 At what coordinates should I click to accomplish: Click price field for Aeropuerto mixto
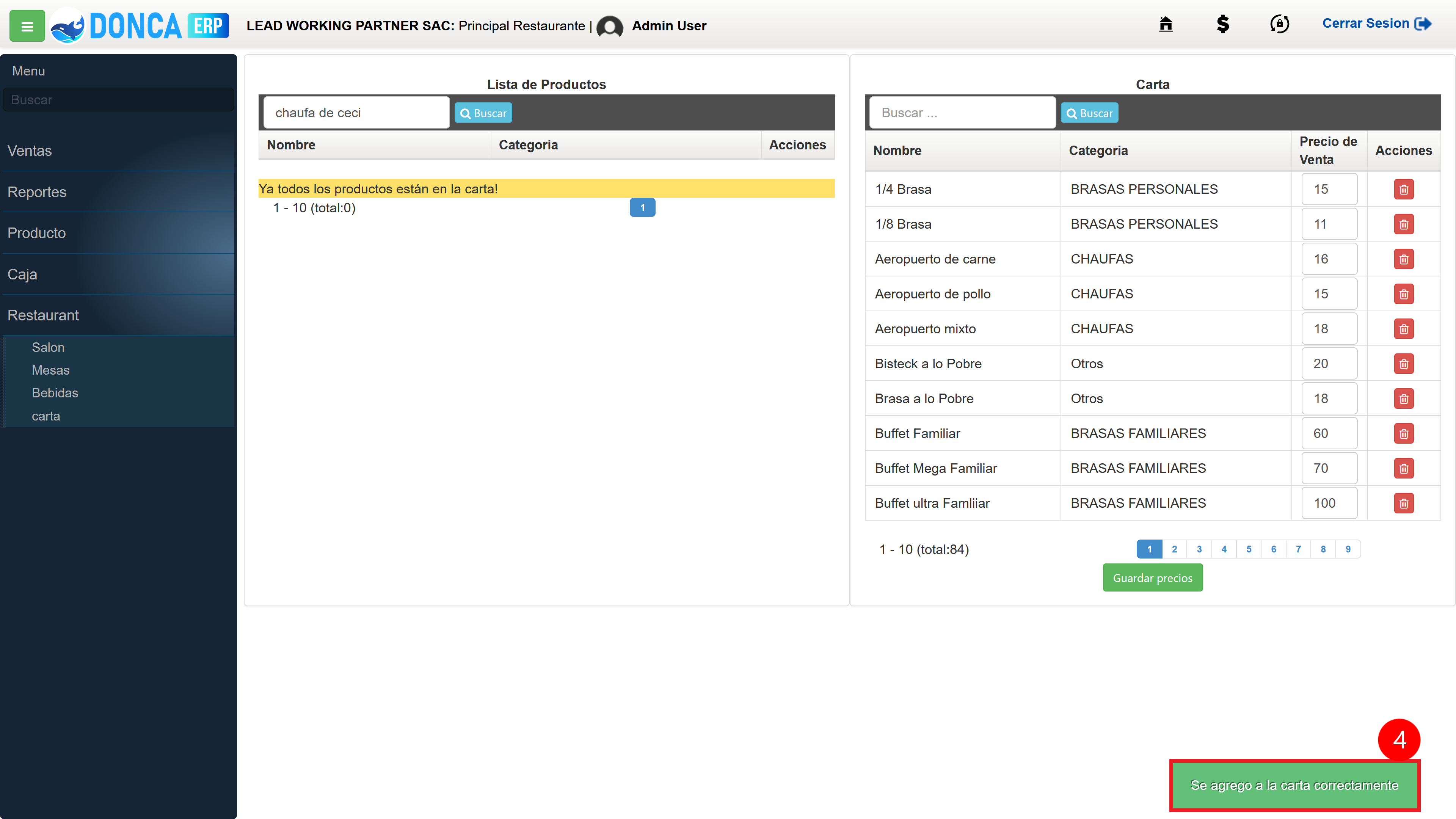point(1329,329)
